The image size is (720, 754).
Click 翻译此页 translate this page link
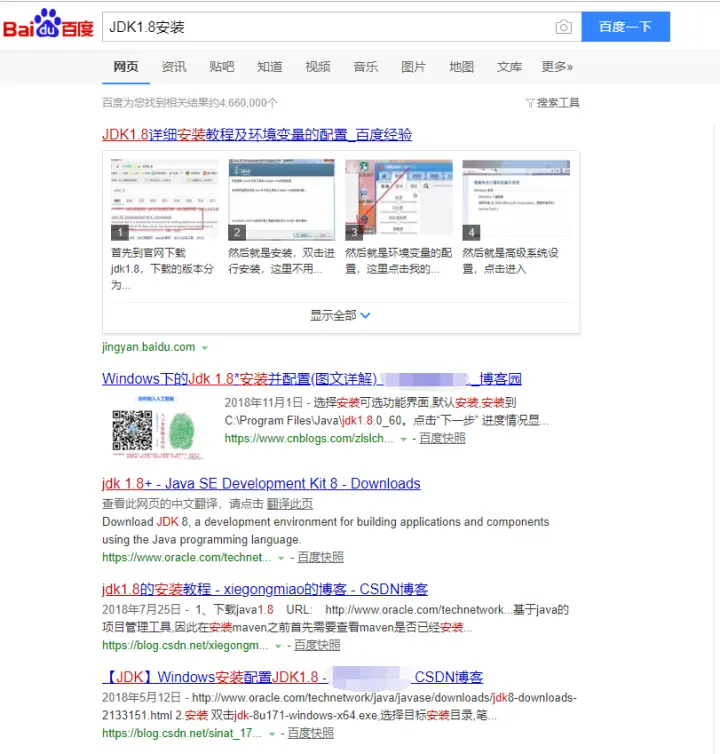pyautogui.click(x=290, y=504)
